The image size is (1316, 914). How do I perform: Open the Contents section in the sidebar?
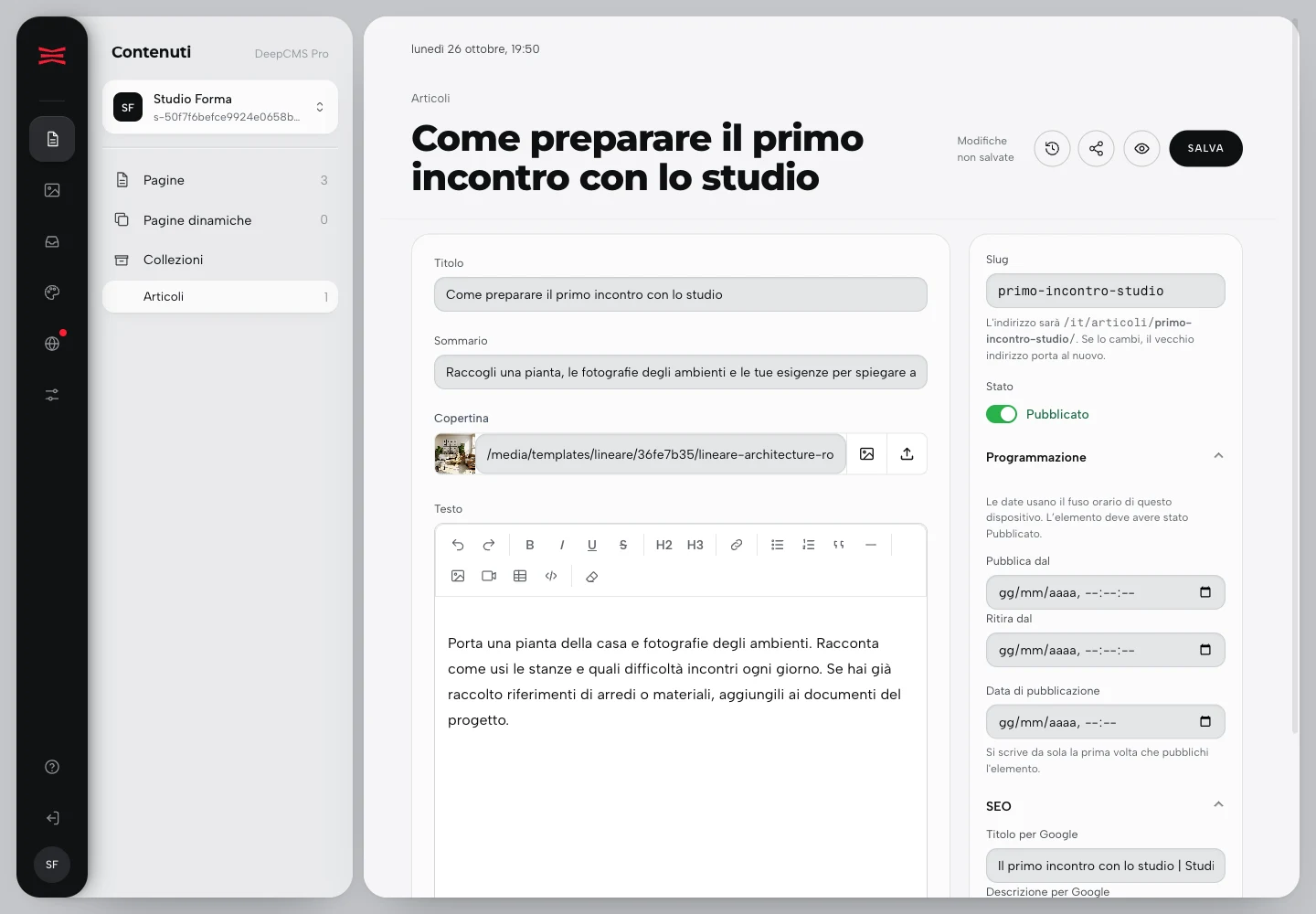(x=52, y=139)
